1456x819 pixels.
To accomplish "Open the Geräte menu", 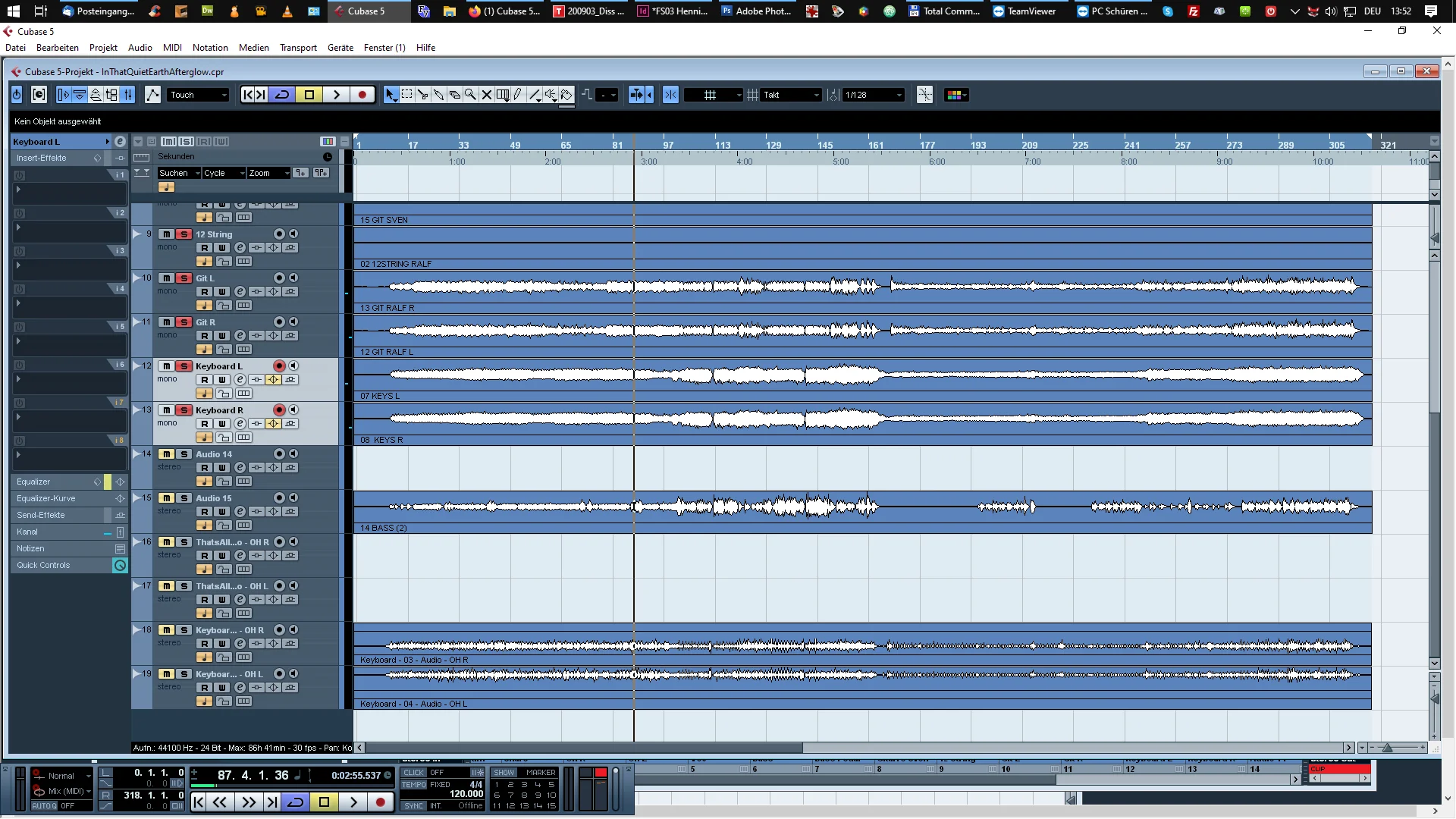I will click(x=340, y=48).
